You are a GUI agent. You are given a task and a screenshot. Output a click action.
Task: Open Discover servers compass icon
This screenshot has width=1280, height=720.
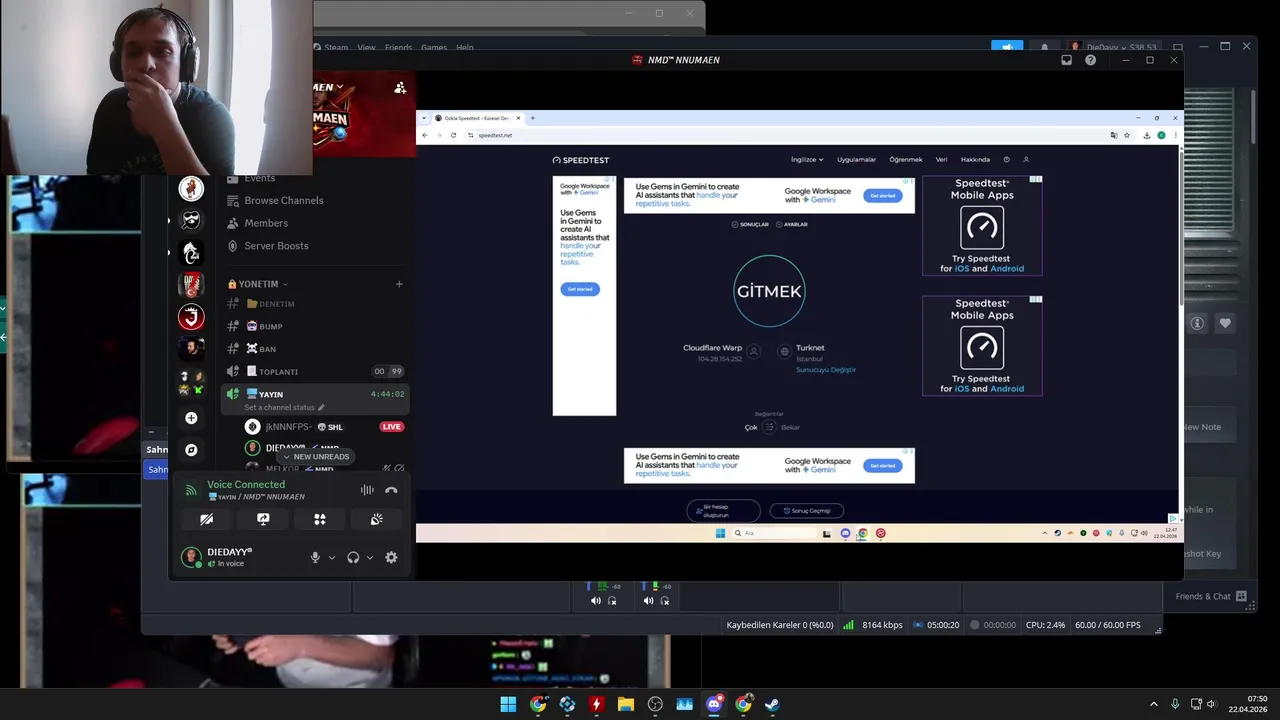click(191, 450)
